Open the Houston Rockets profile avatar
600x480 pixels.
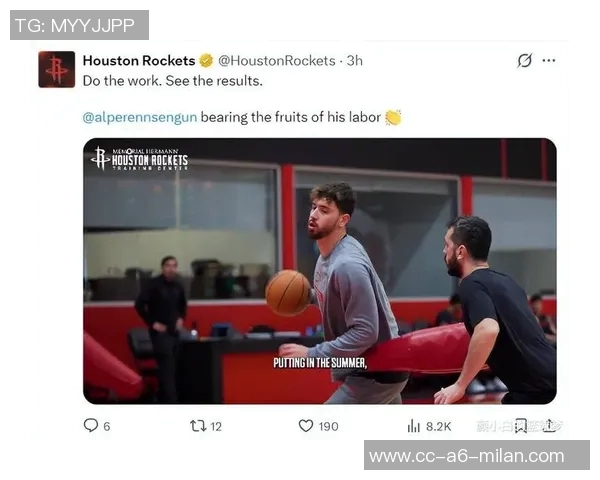57,69
